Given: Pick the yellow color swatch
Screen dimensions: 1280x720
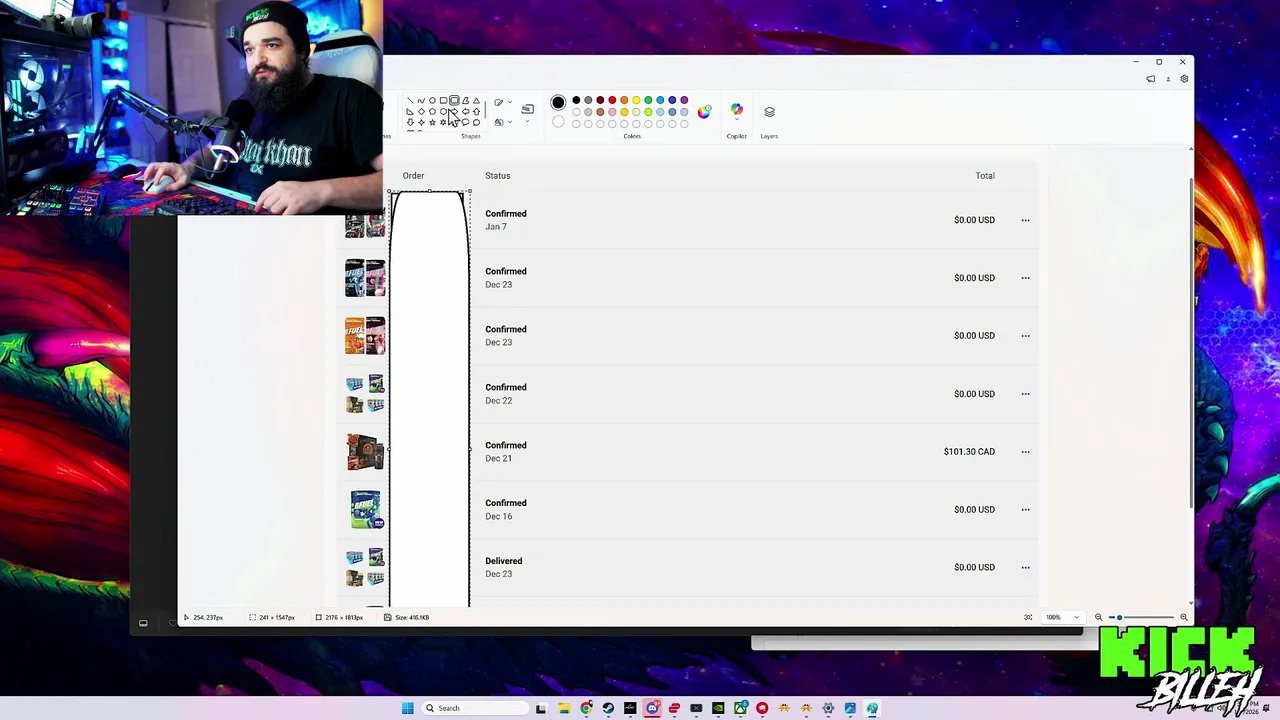Looking at the screenshot, I should click(x=636, y=100).
